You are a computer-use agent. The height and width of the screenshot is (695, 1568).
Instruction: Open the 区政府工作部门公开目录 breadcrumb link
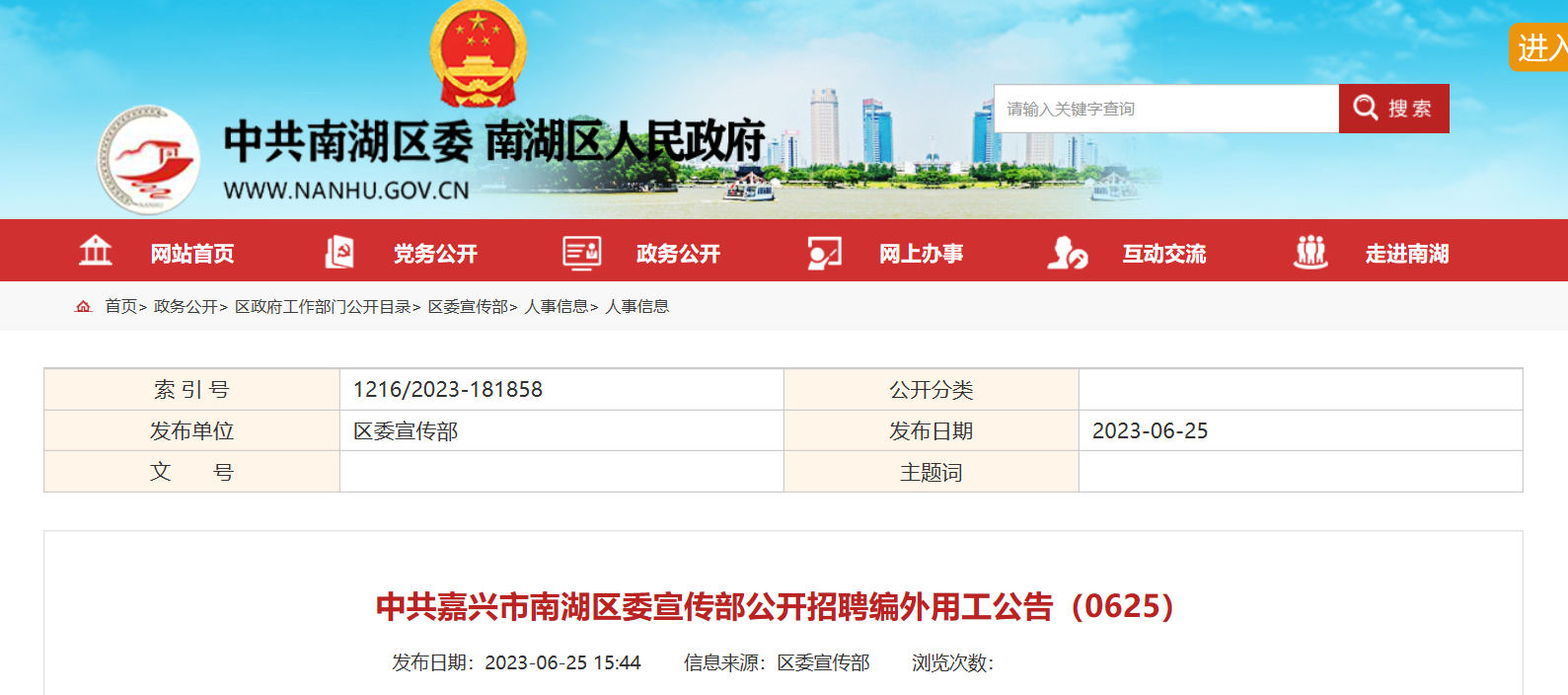[323, 307]
